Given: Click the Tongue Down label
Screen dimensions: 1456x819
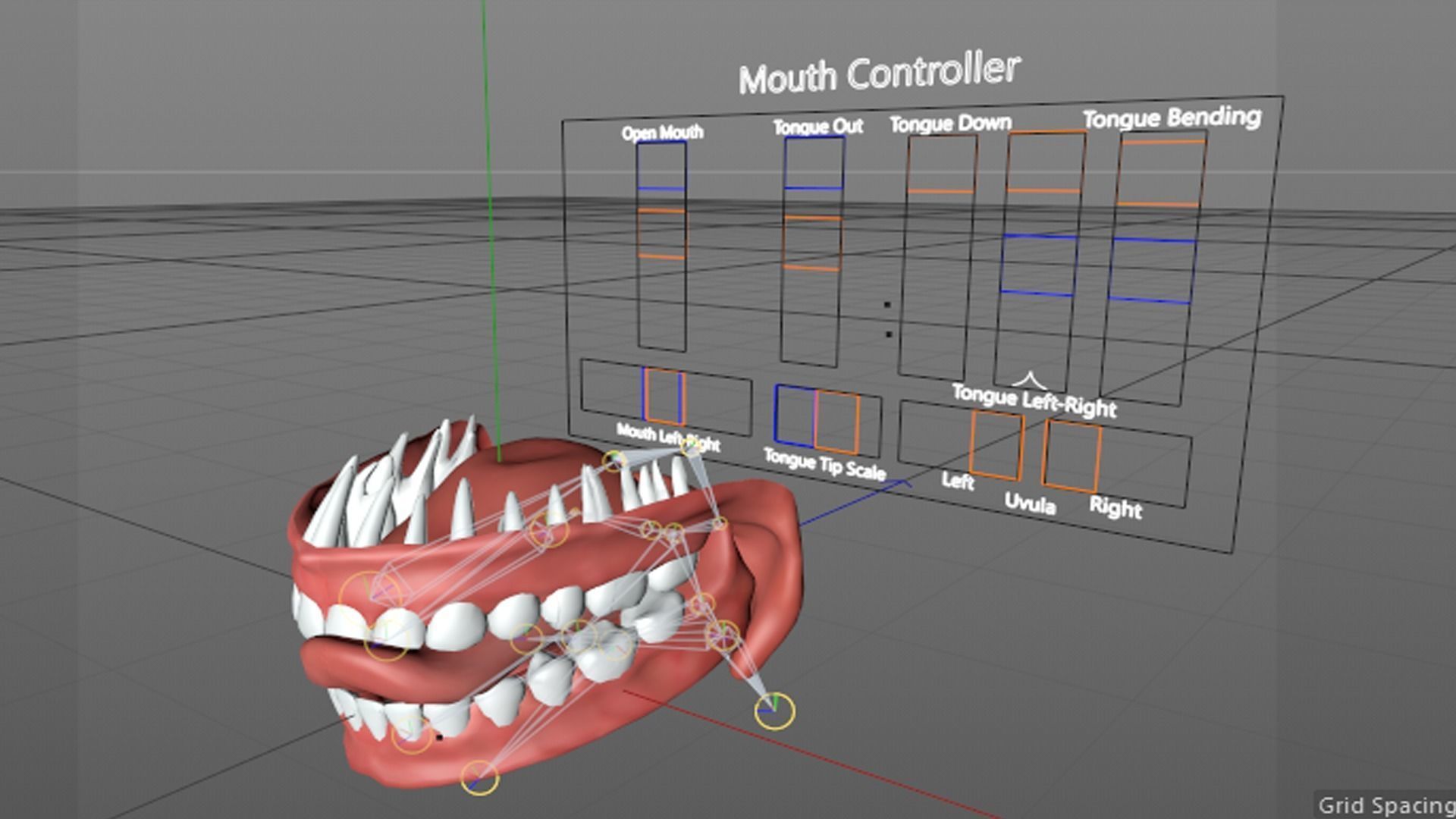Looking at the screenshot, I should click(x=950, y=123).
